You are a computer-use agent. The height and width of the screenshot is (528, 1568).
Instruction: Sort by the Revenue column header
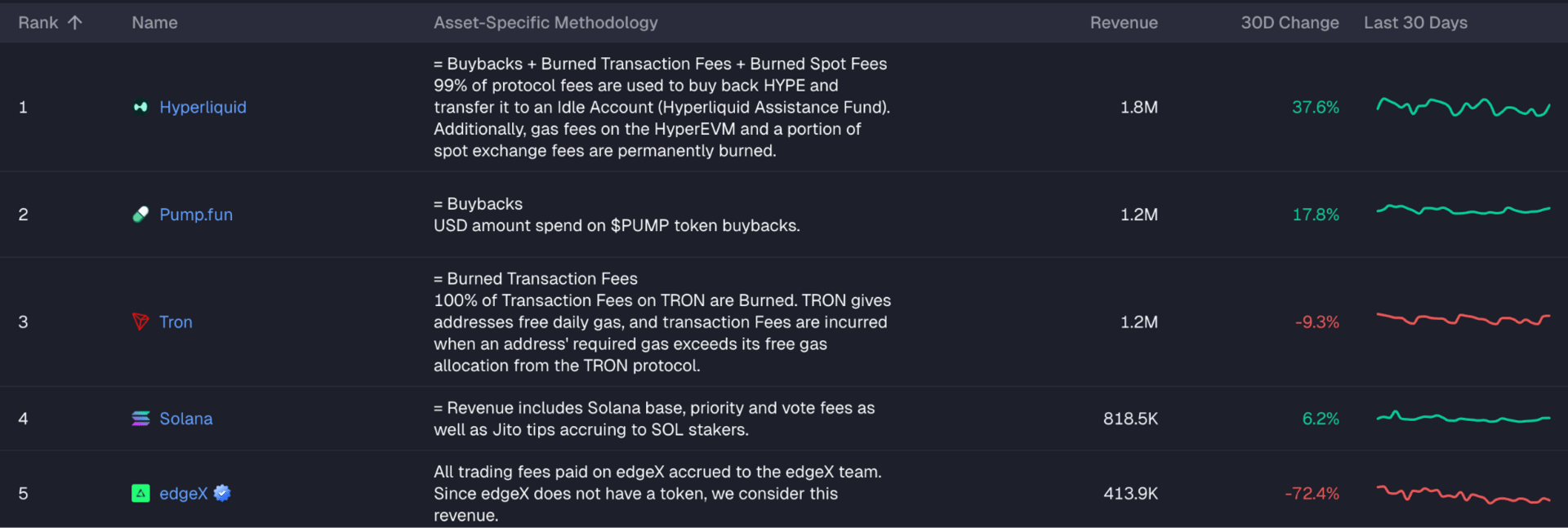(x=1123, y=23)
